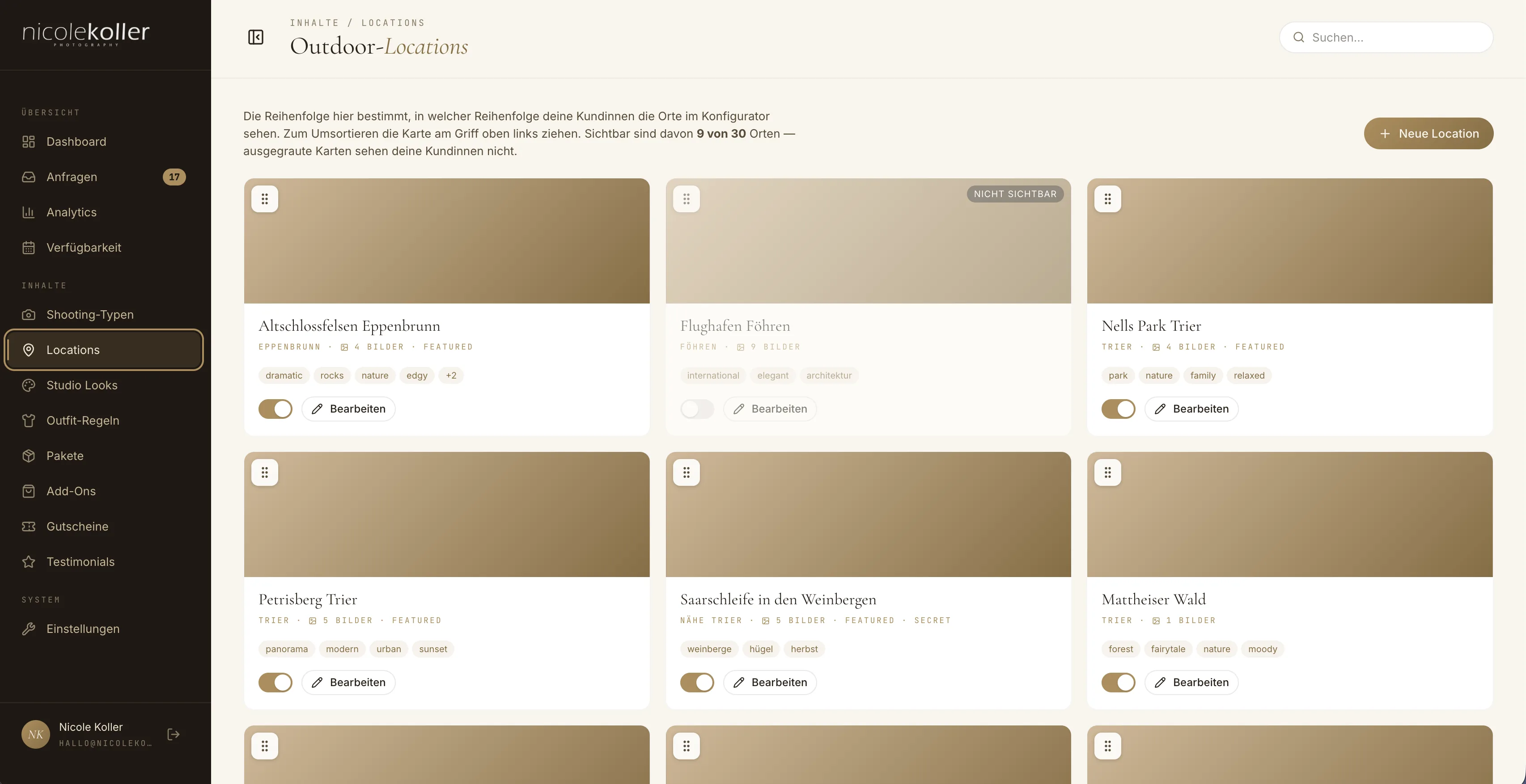The height and width of the screenshot is (784, 1526).
Task: Select Locations in the sidebar
Action: pos(104,350)
